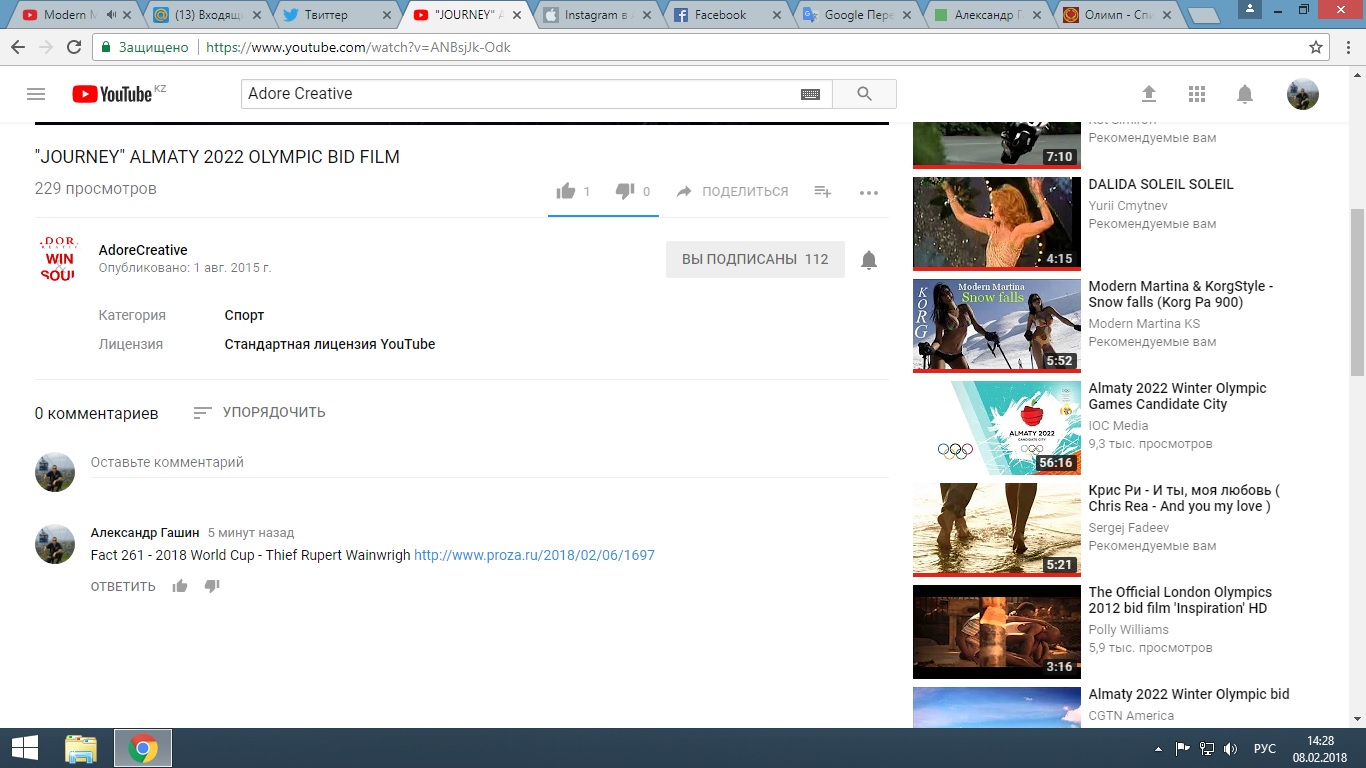The image size is (1366, 768).
Task: Open Стандартная лицензия YouTube license text
Action: coord(330,344)
